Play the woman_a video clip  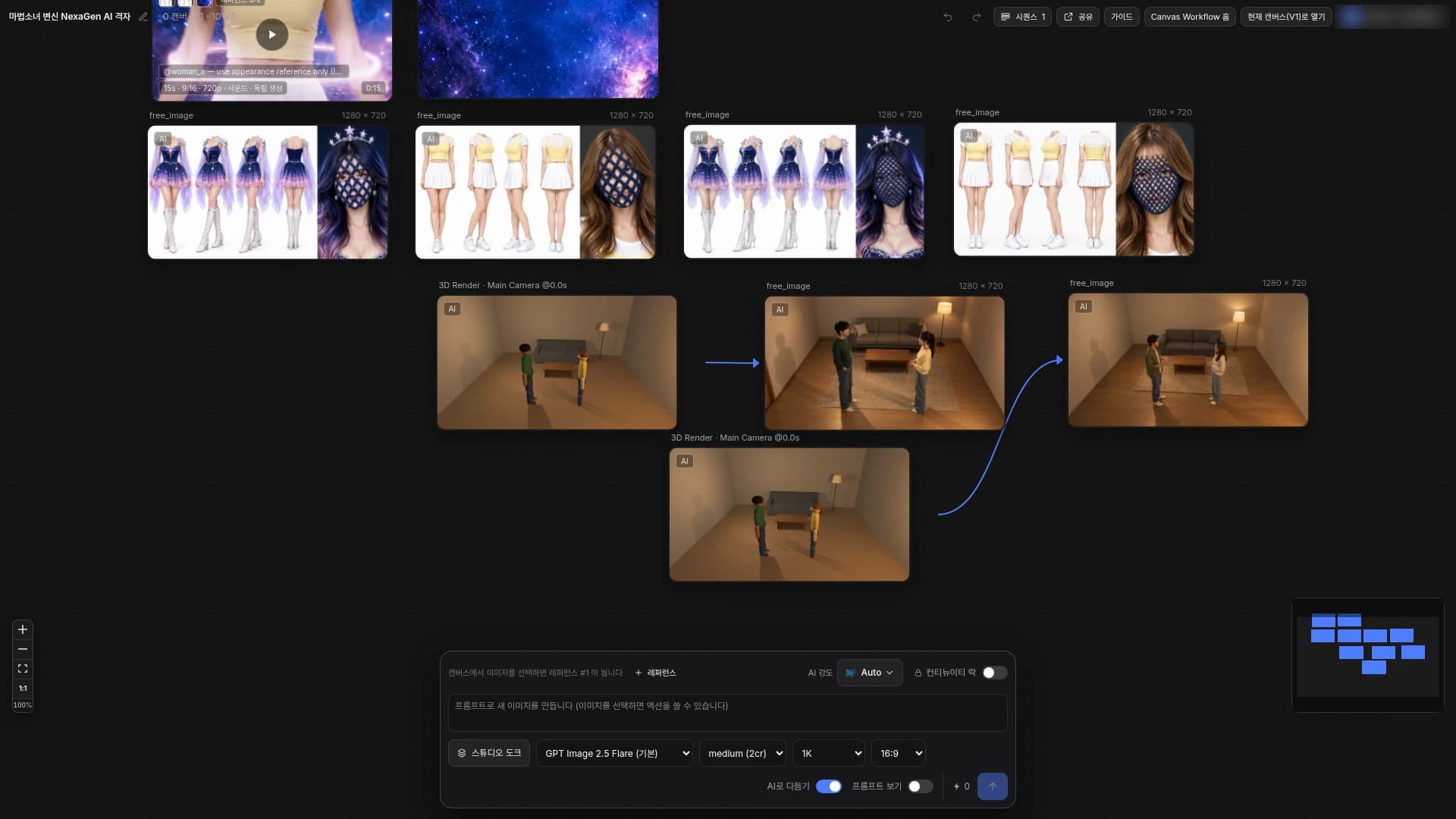tap(272, 34)
